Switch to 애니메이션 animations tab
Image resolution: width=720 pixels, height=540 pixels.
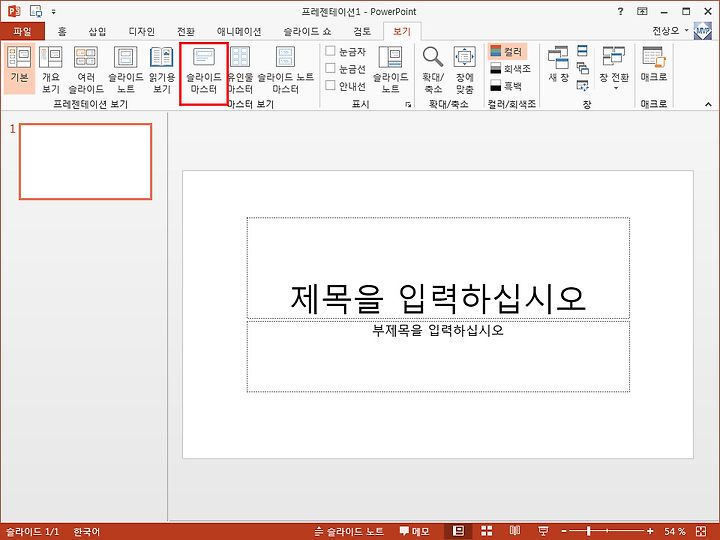pyautogui.click(x=239, y=31)
